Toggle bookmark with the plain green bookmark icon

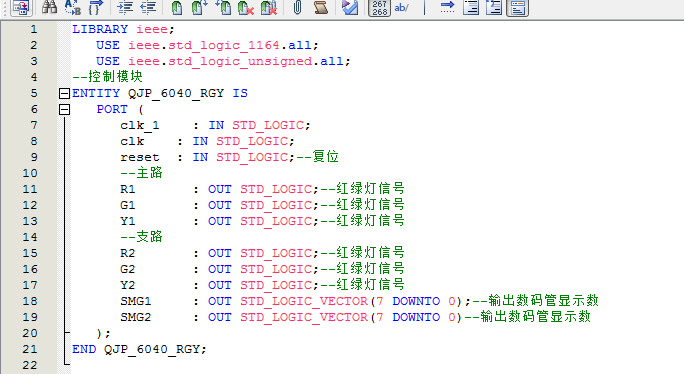177,8
